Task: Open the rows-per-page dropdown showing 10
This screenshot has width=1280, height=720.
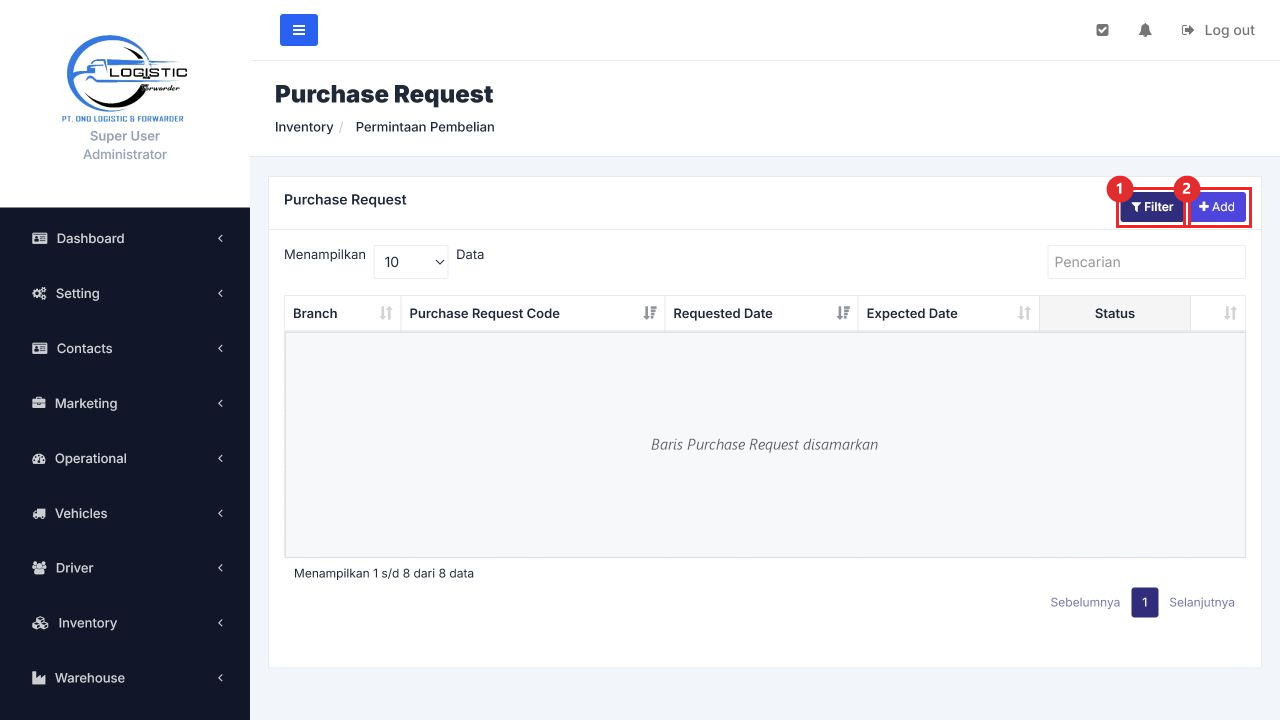Action: click(x=411, y=262)
